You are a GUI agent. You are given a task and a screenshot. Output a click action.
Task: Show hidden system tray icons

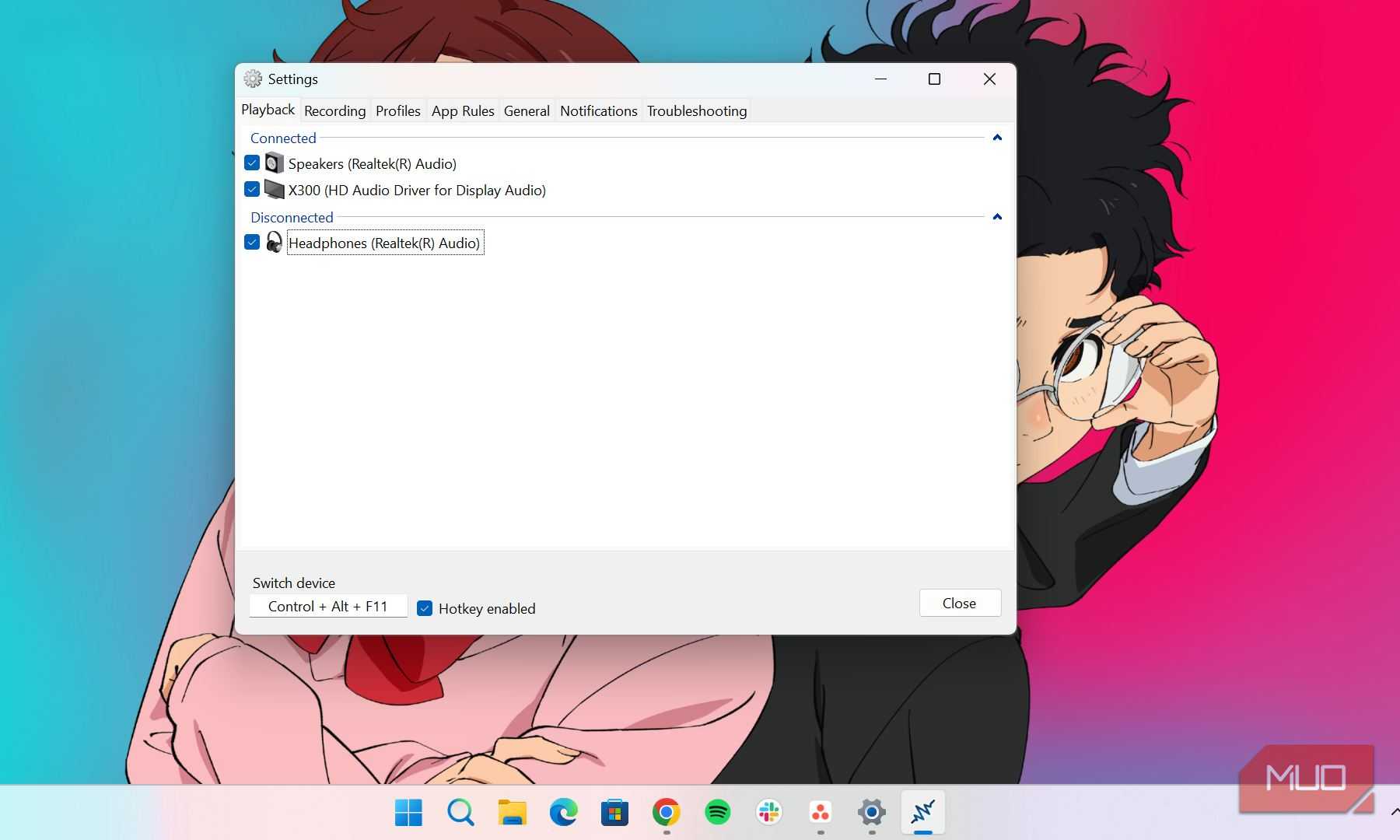(x=1395, y=812)
